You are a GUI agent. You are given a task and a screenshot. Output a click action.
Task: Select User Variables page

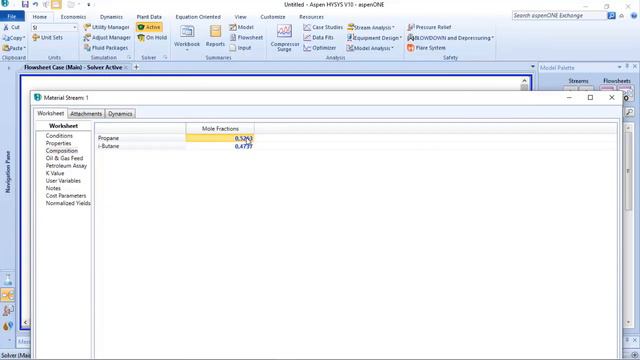click(63, 180)
